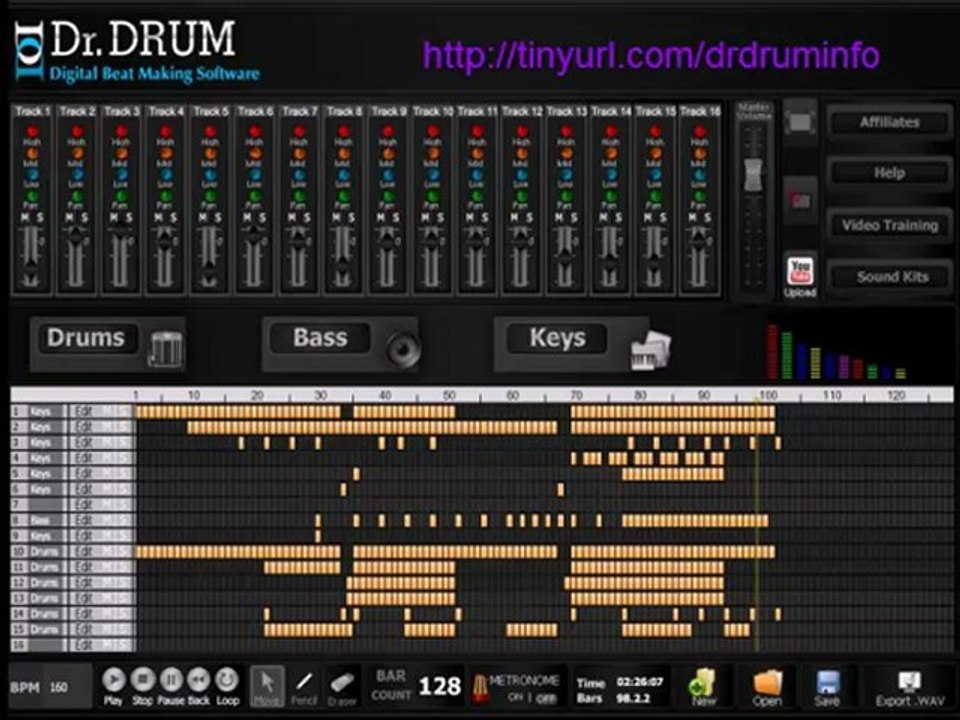Turn the metronome OFF
Image resolution: width=960 pixels, height=720 pixels.
[x=546, y=697]
